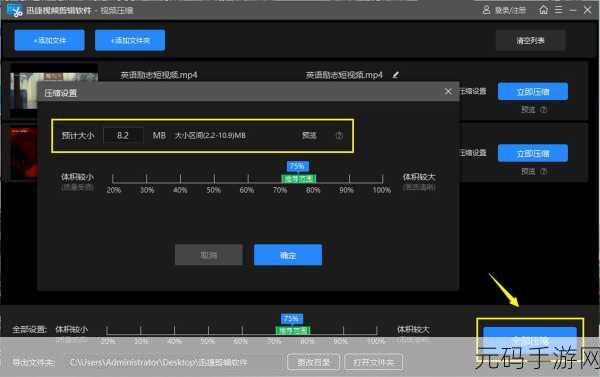Click the export path field C:\Users\Administrator\Desktop
The height and width of the screenshot is (377, 600).
coord(174,362)
